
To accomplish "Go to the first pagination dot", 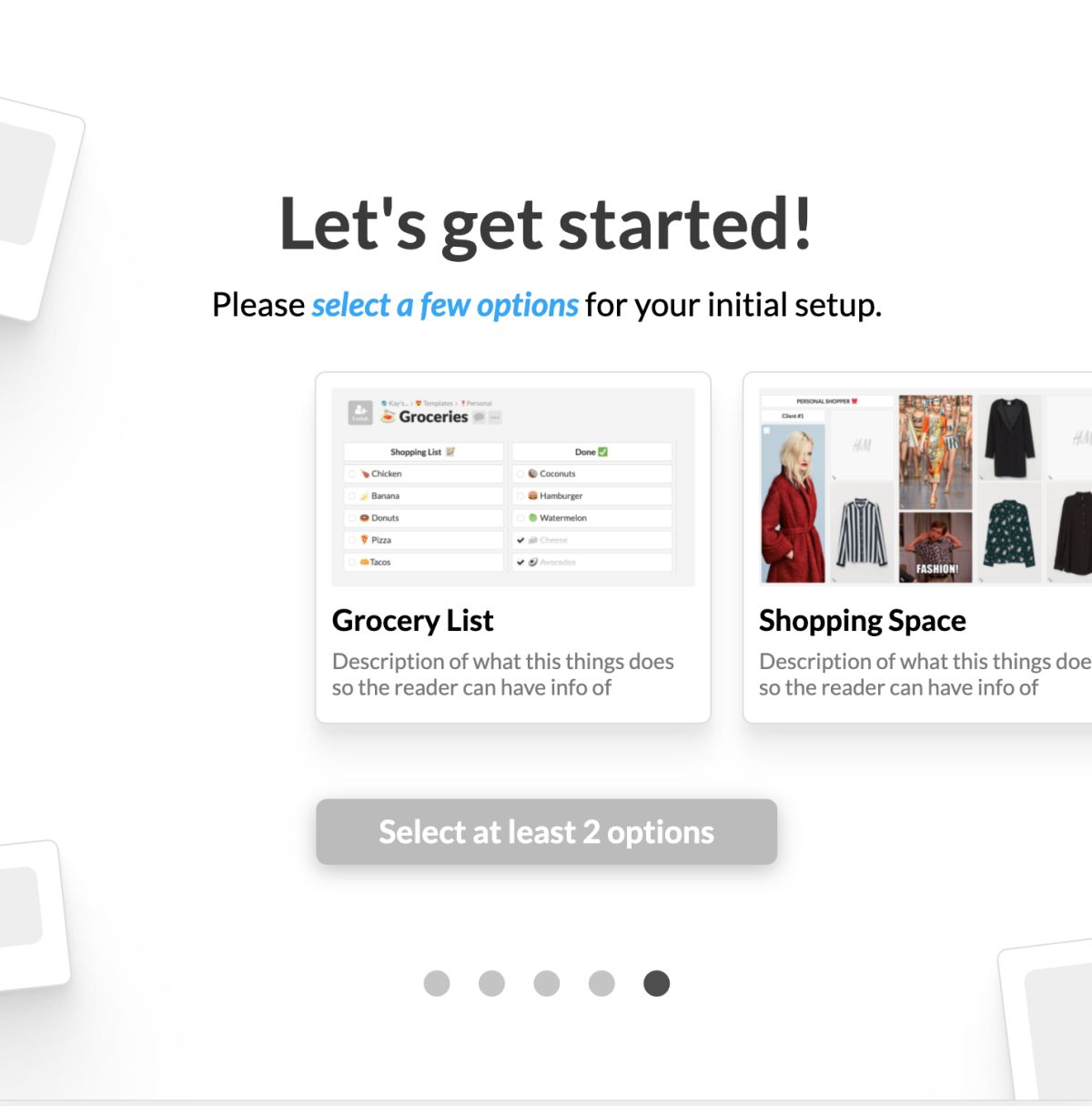I will coord(437,983).
